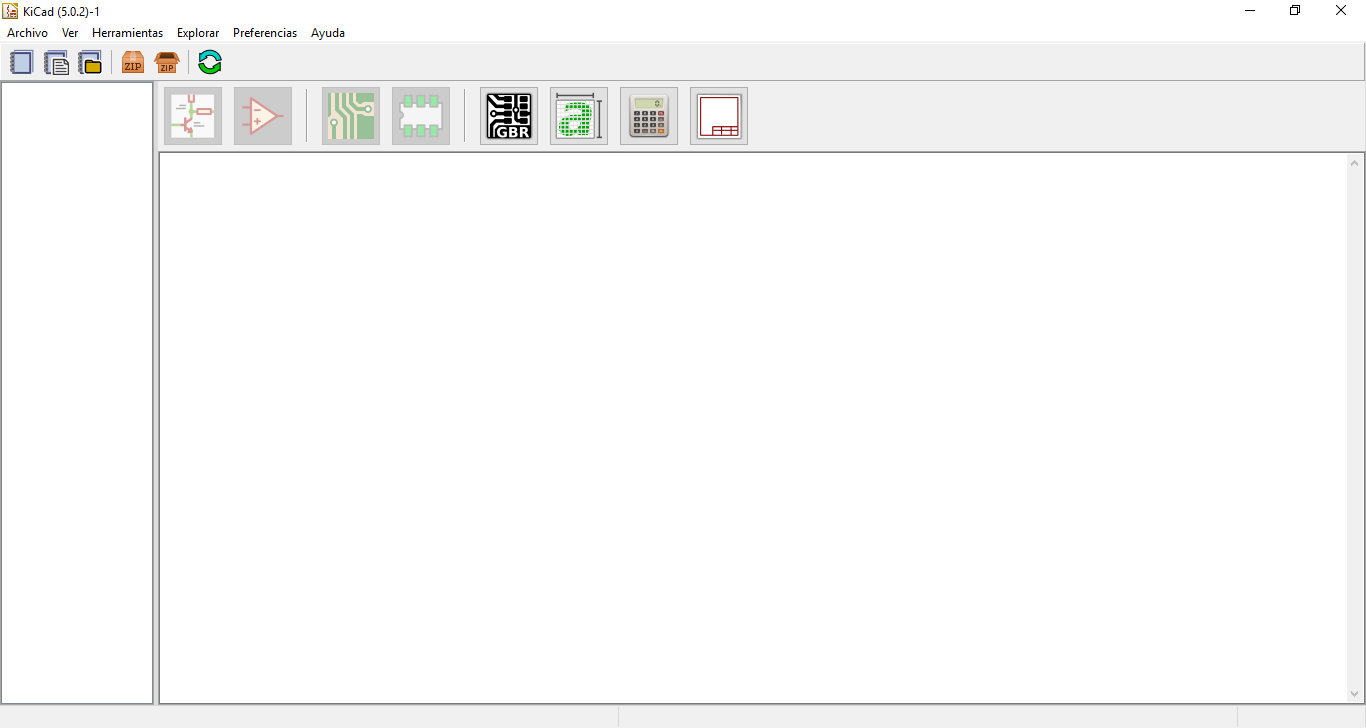Open the page layout editor
Viewport: 1366px width, 728px height.
pyautogui.click(x=719, y=116)
